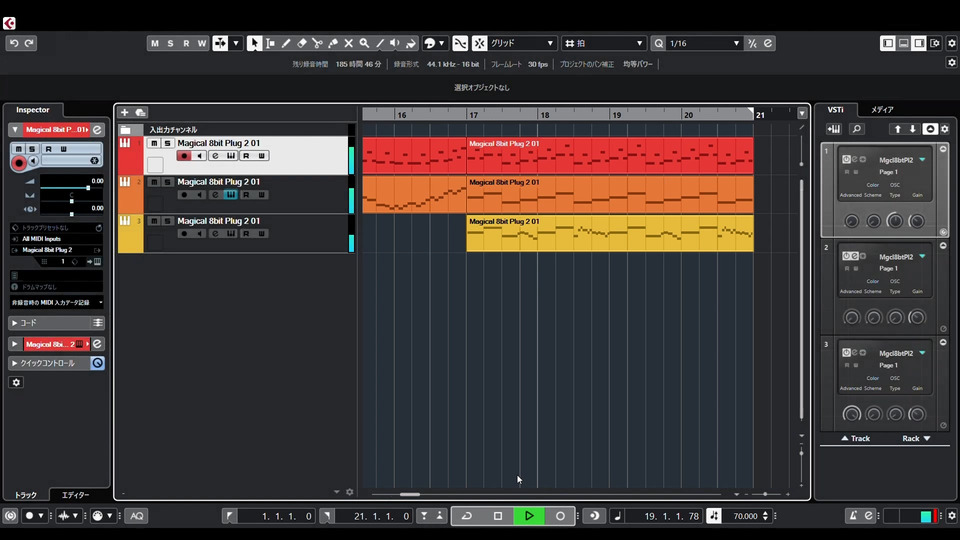The image size is (960, 540).
Task: Select the Object Selection arrow tool
Action: coord(253,43)
